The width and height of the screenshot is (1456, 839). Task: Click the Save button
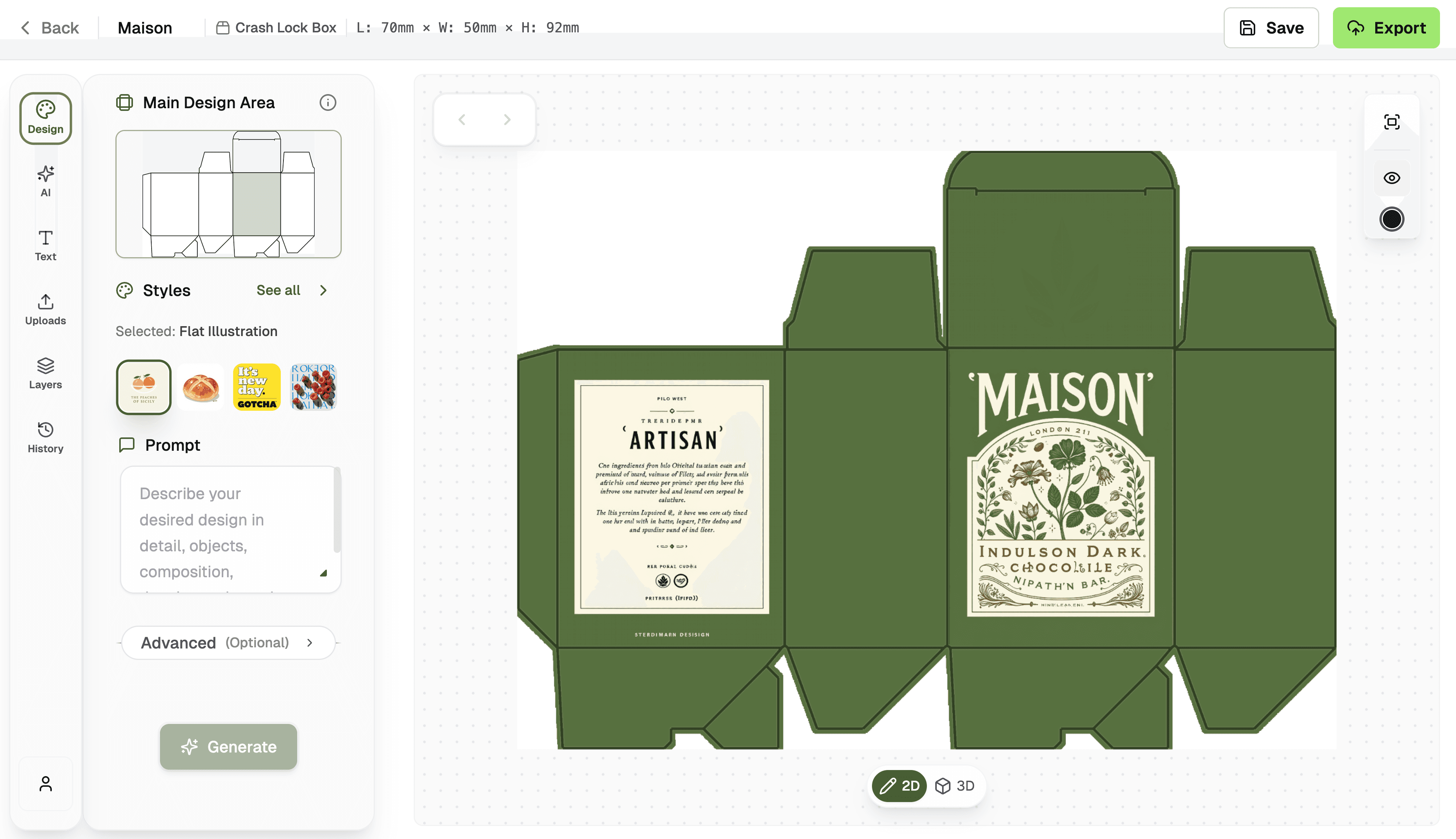tap(1270, 28)
